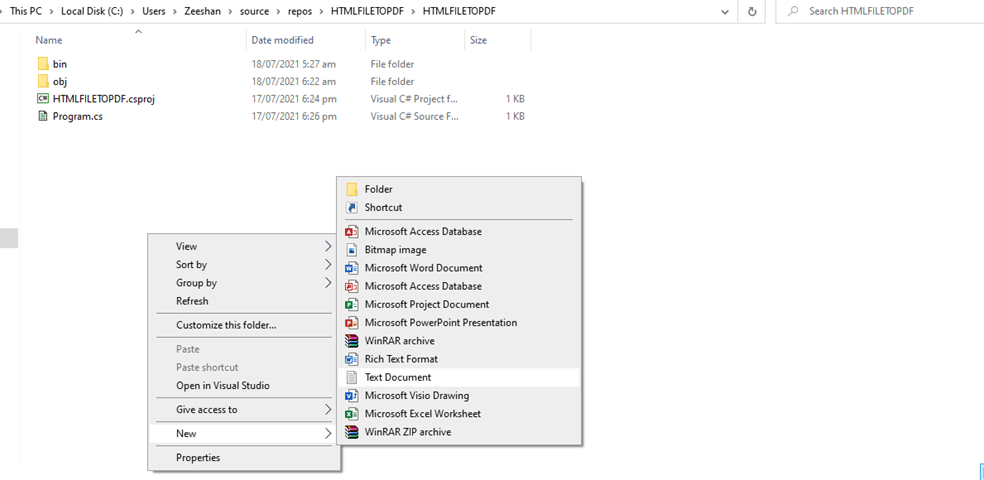Select the Program.cs file icon

pos(43,117)
